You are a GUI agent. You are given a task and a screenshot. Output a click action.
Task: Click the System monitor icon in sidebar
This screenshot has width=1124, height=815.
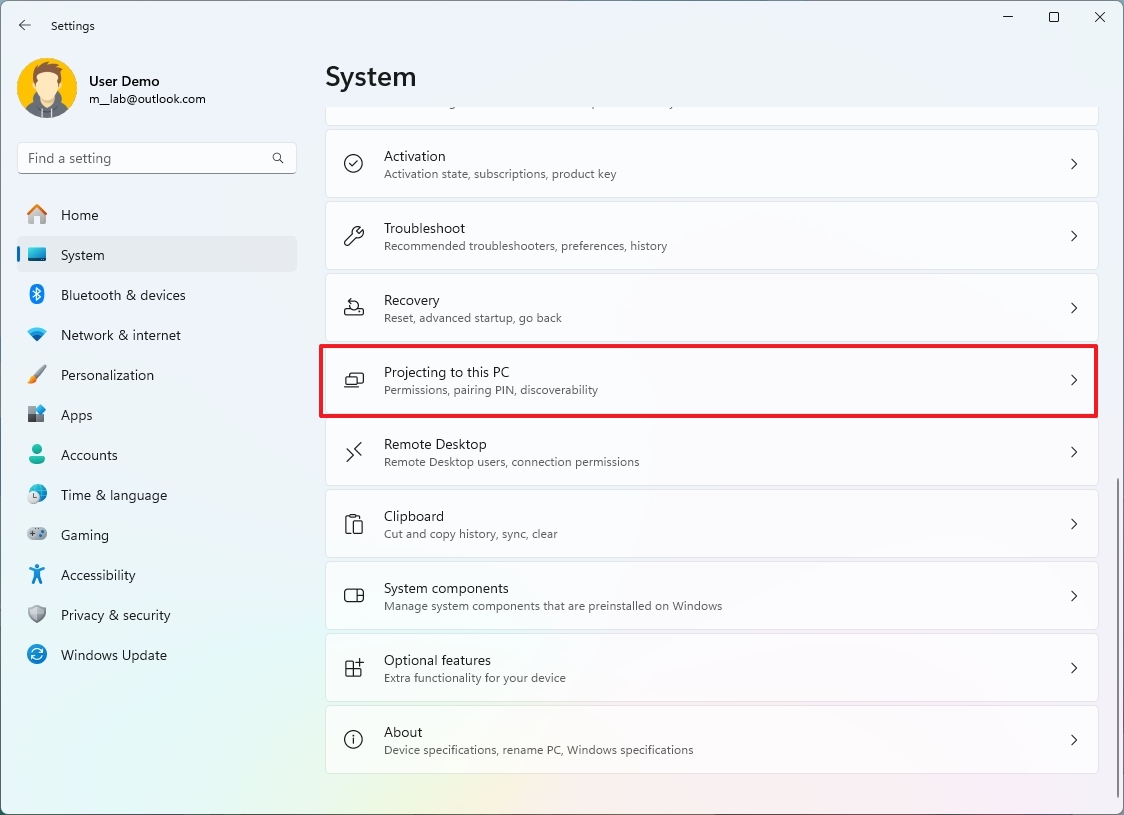point(37,254)
